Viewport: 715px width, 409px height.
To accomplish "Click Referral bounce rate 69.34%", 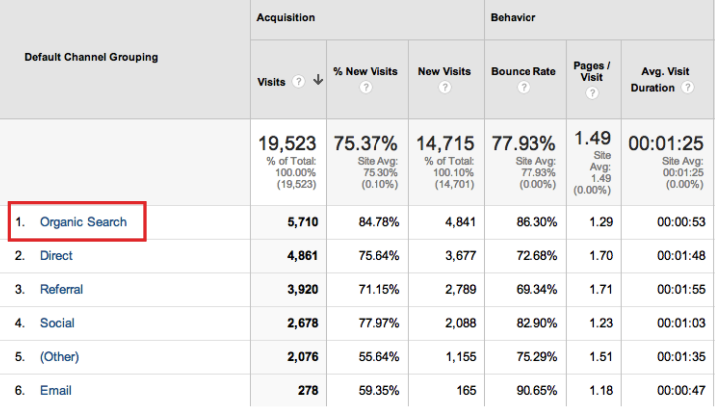I will pos(537,290).
